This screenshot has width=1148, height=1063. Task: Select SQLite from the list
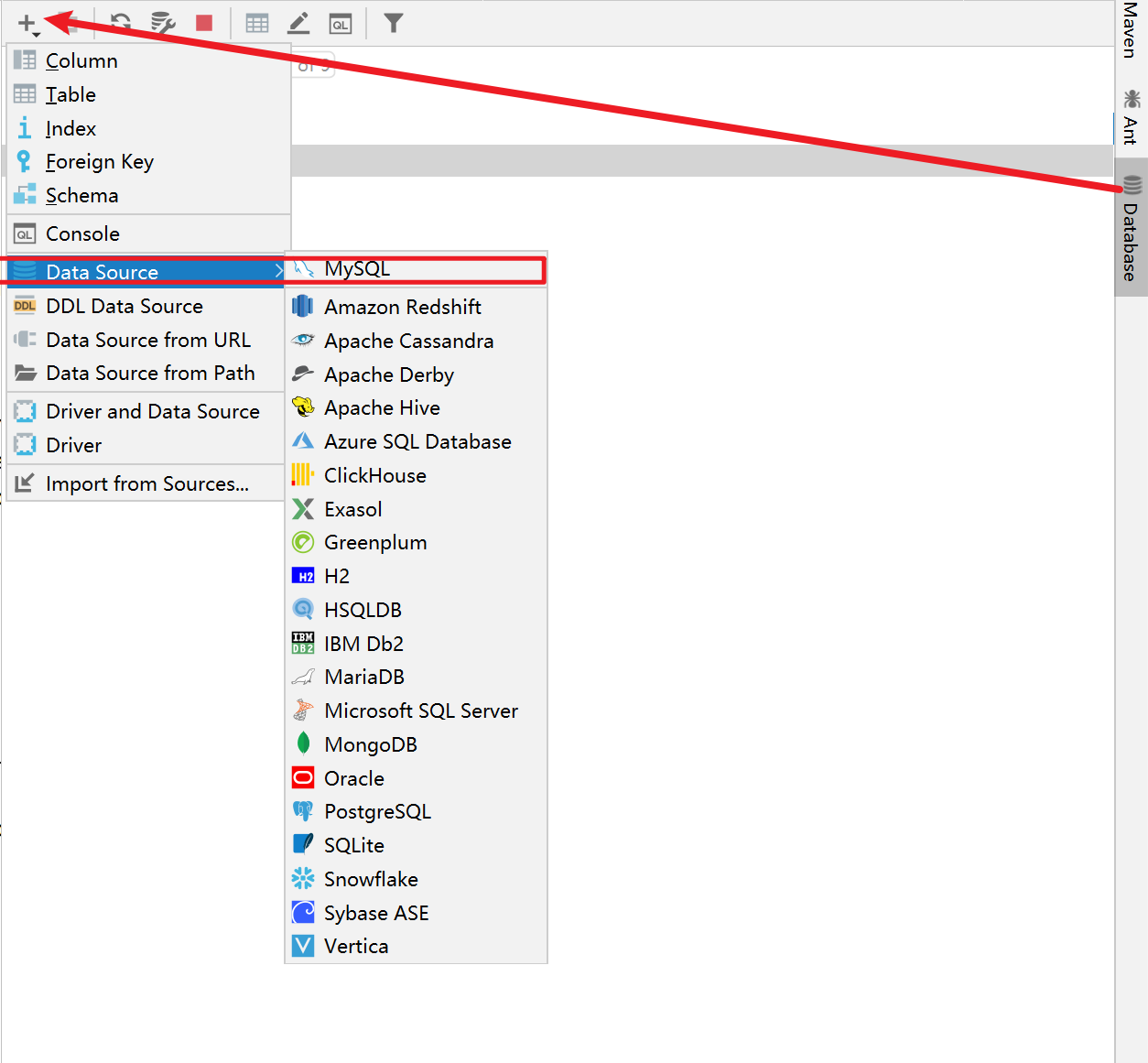click(x=417, y=846)
